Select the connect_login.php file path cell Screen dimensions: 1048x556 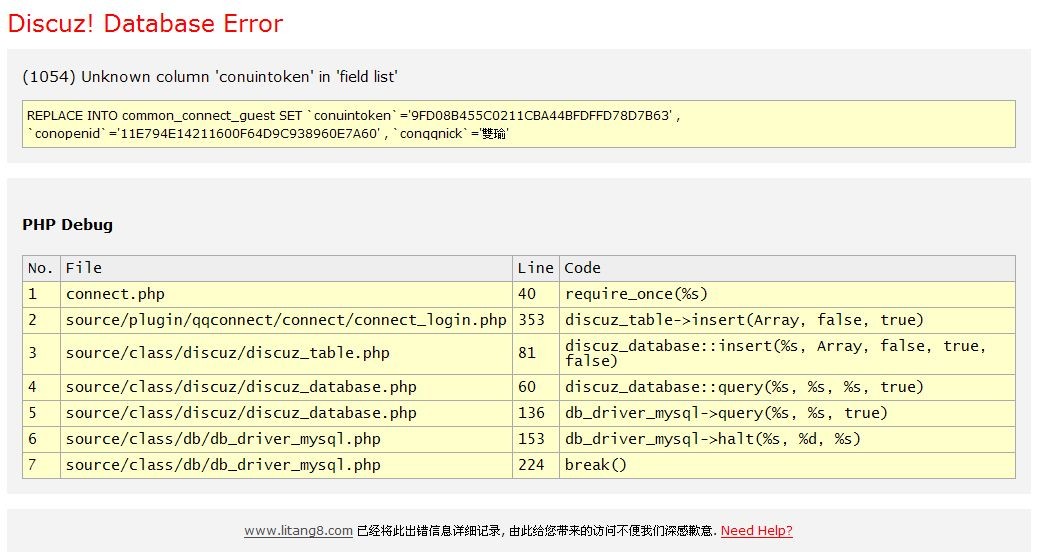coord(286,320)
